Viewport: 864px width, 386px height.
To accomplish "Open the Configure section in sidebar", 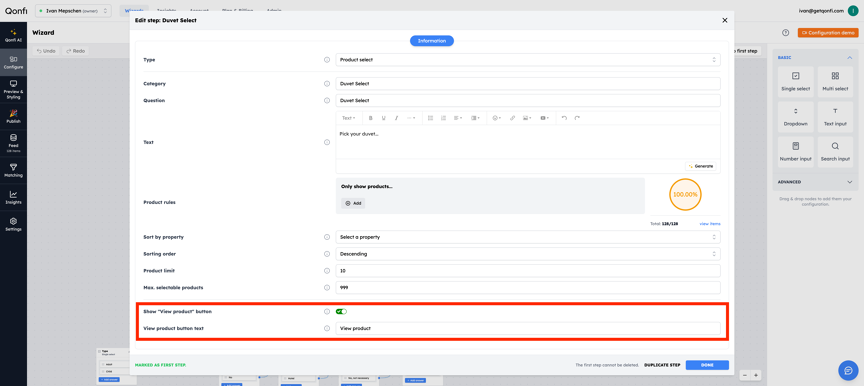I will (13, 62).
